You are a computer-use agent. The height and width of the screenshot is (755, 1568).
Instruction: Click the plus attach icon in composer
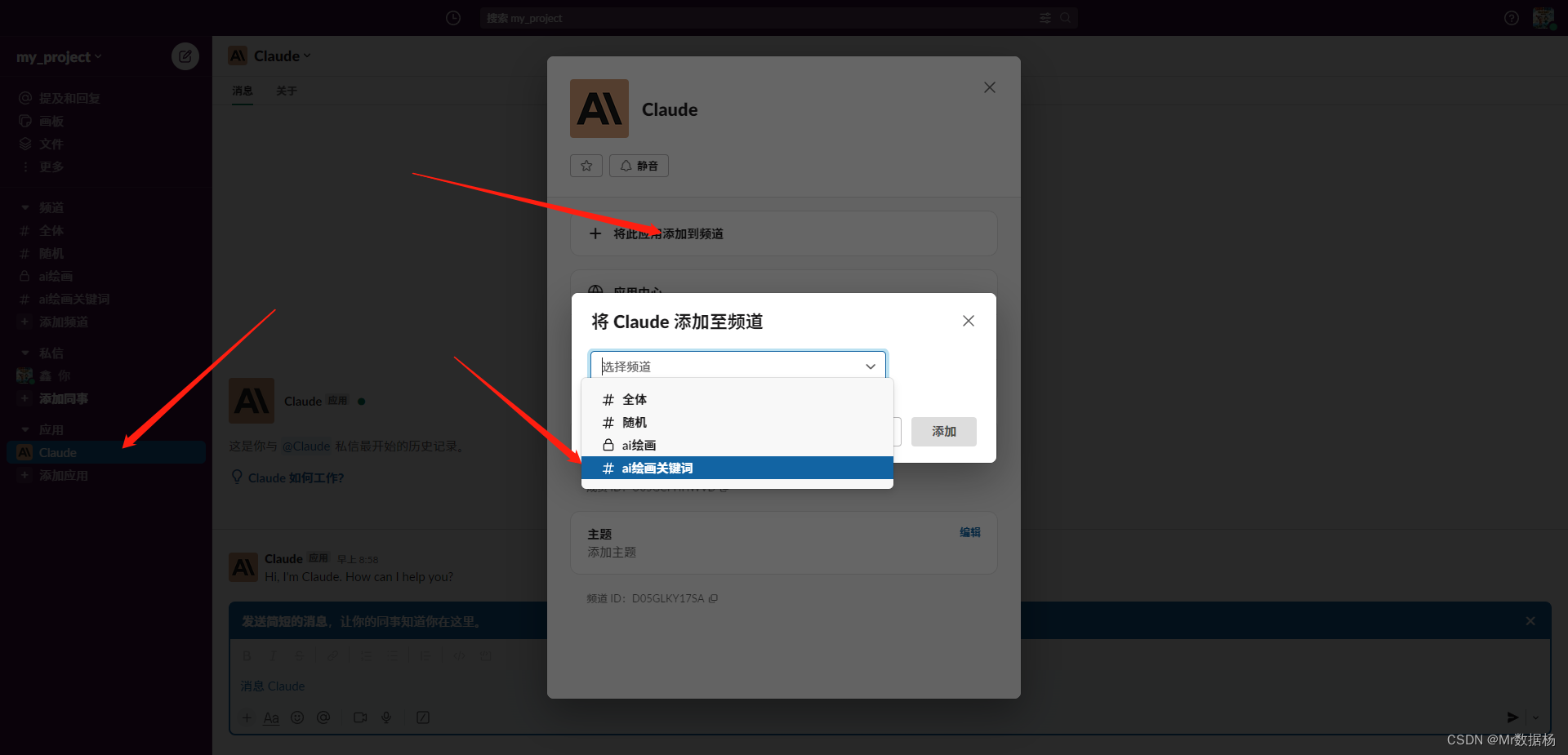coord(247,717)
